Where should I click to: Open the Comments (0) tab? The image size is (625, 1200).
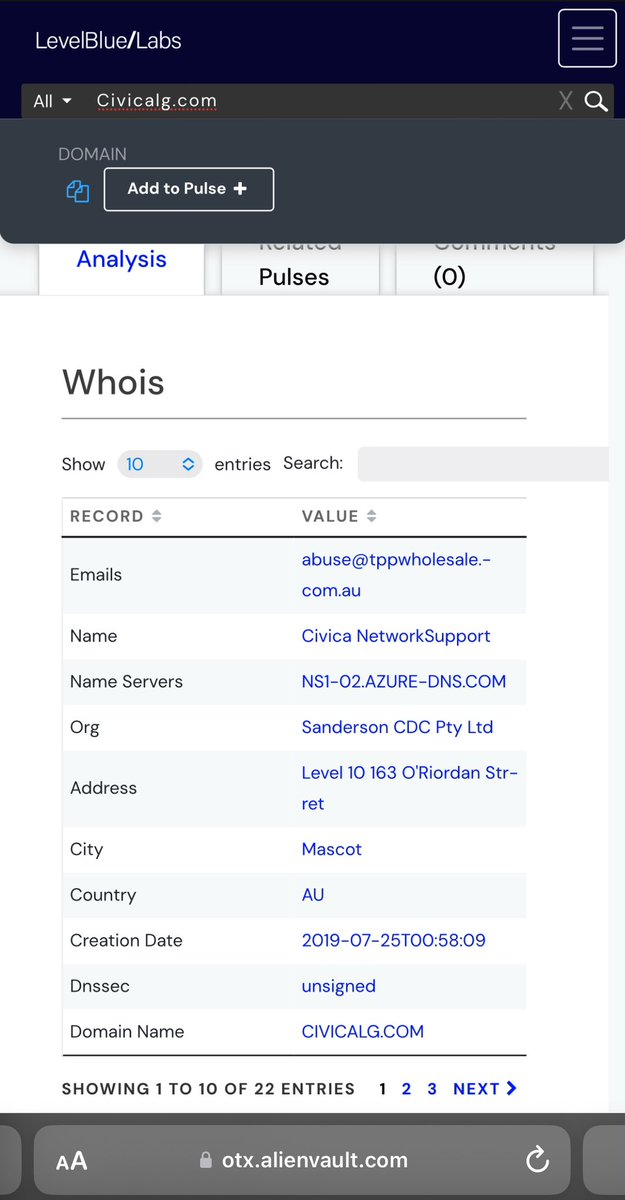point(494,268)
